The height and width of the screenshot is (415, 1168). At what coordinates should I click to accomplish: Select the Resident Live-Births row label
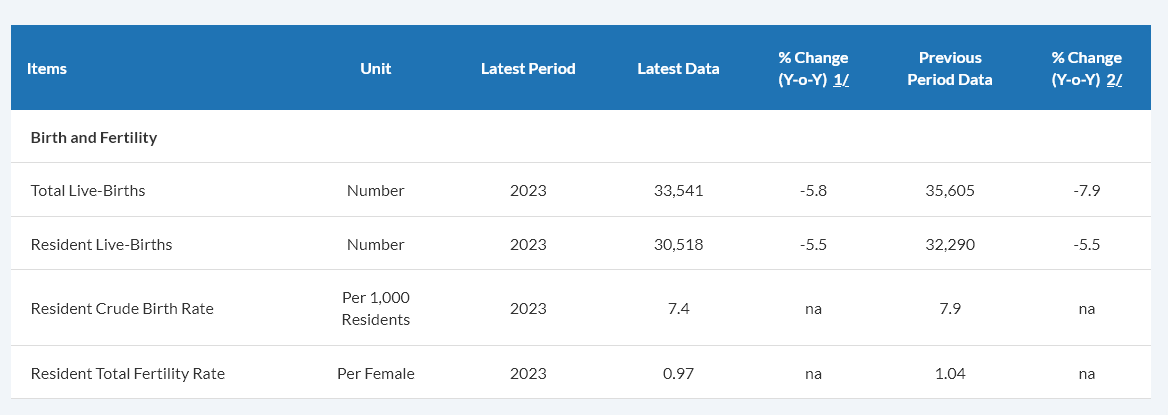[x=101, y=244]
